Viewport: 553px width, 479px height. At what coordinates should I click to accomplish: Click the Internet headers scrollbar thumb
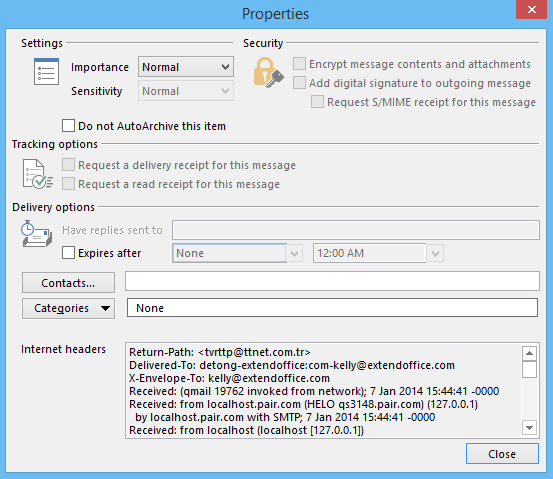pos(529,369)
